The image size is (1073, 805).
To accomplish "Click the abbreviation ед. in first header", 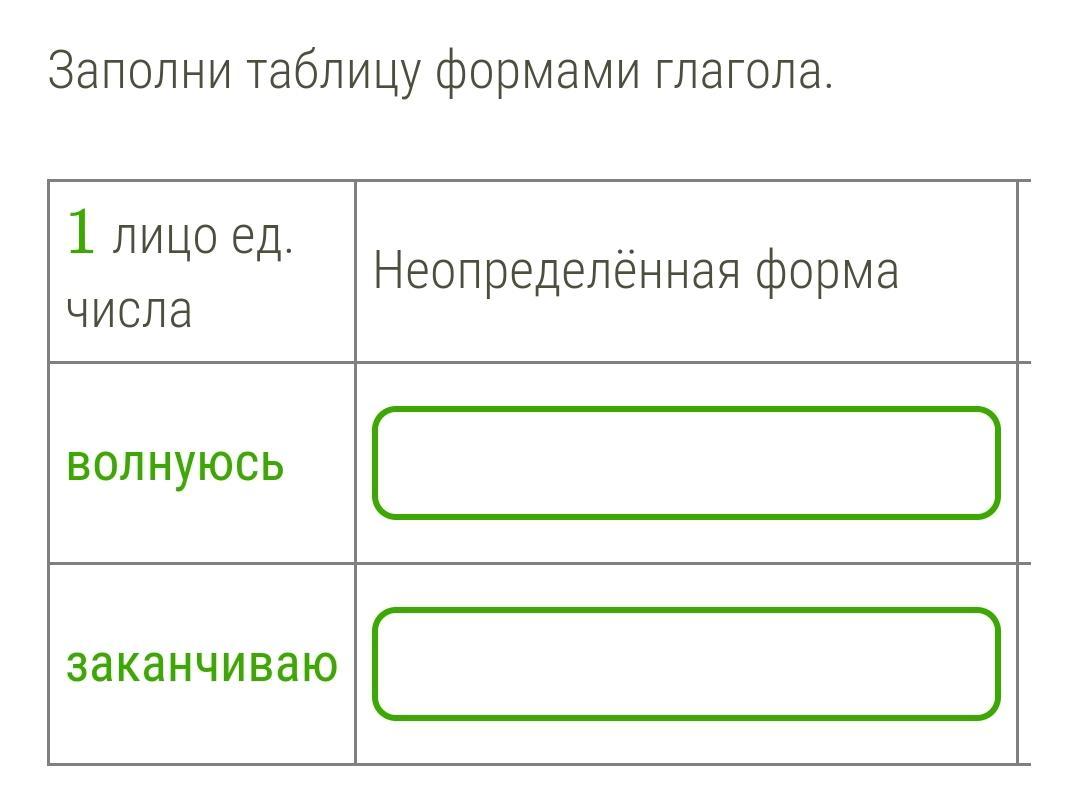I will point(263,238).
